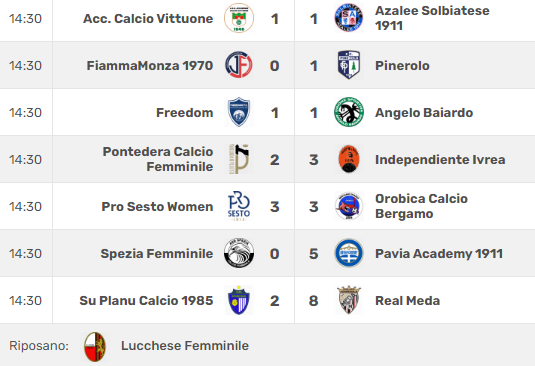Open the Angelo Baiardo green round logo
This screenshot has height=366, width=535.
pos(349,112)
